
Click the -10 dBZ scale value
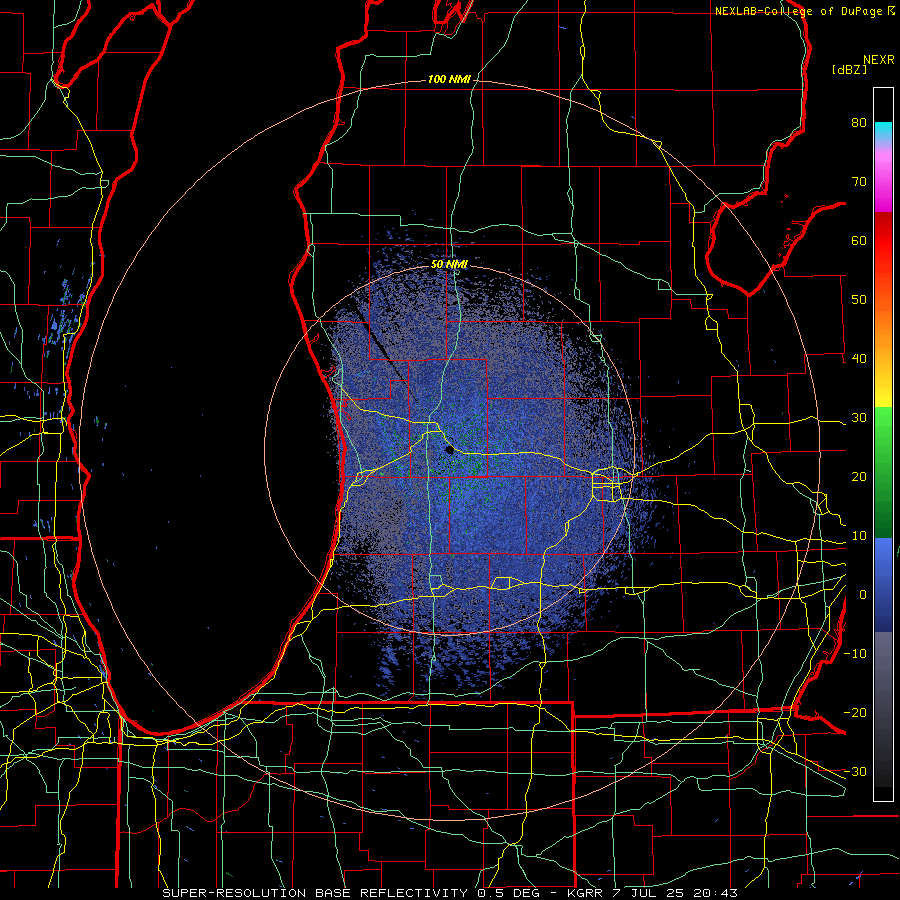click(x=855, y=654)
